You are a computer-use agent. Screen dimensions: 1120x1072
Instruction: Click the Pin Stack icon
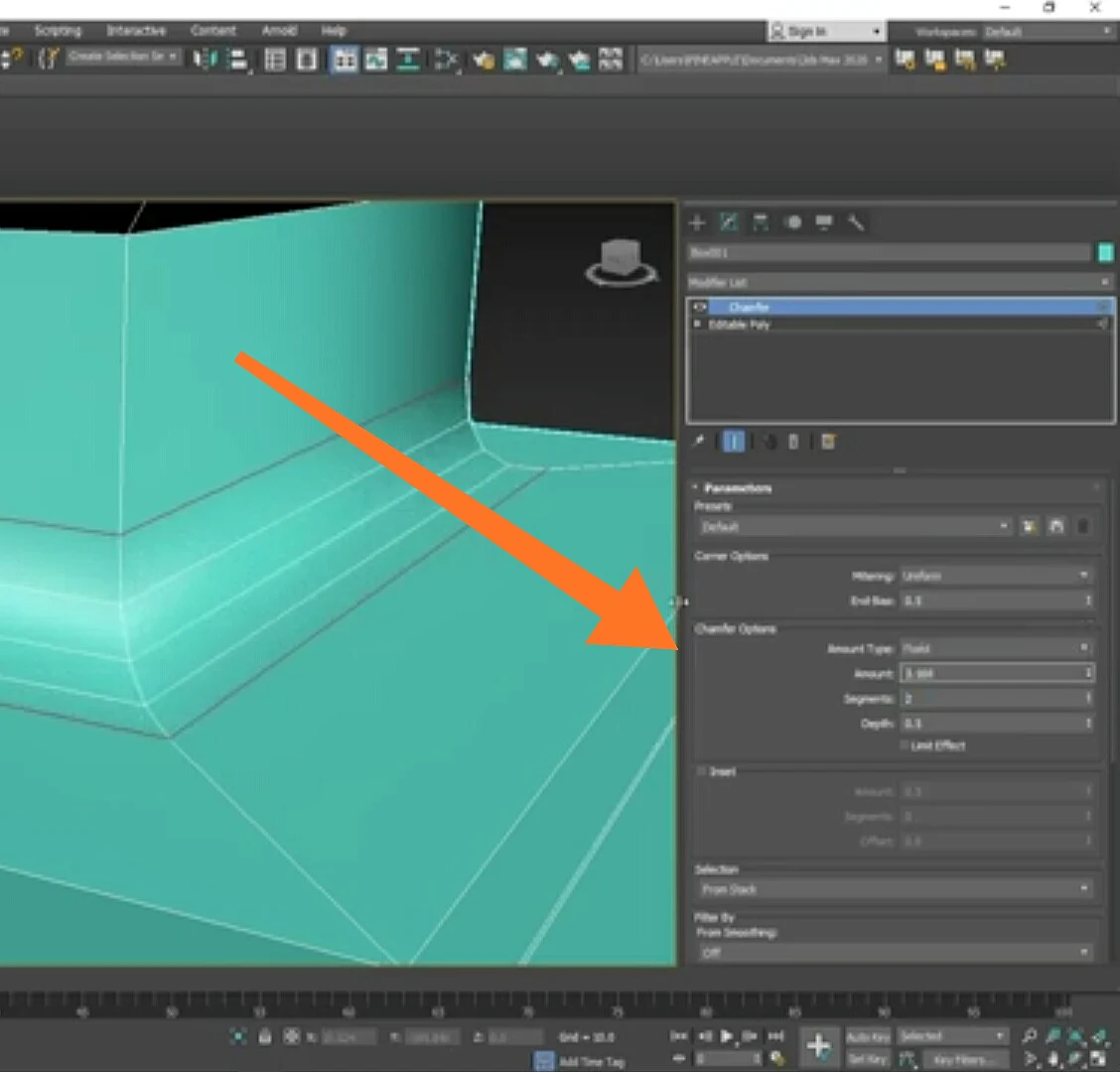(699, 442)
